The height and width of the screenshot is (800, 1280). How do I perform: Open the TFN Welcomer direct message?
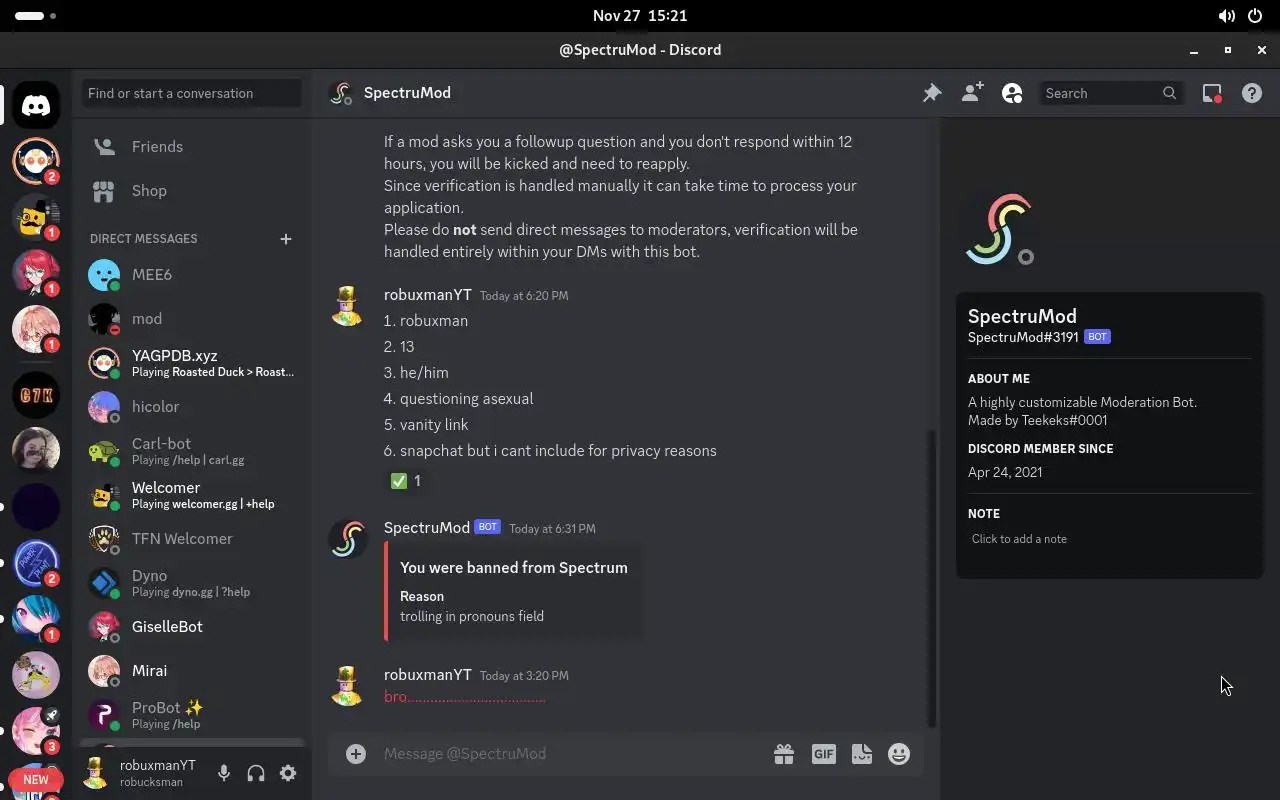tap(192, 539)
